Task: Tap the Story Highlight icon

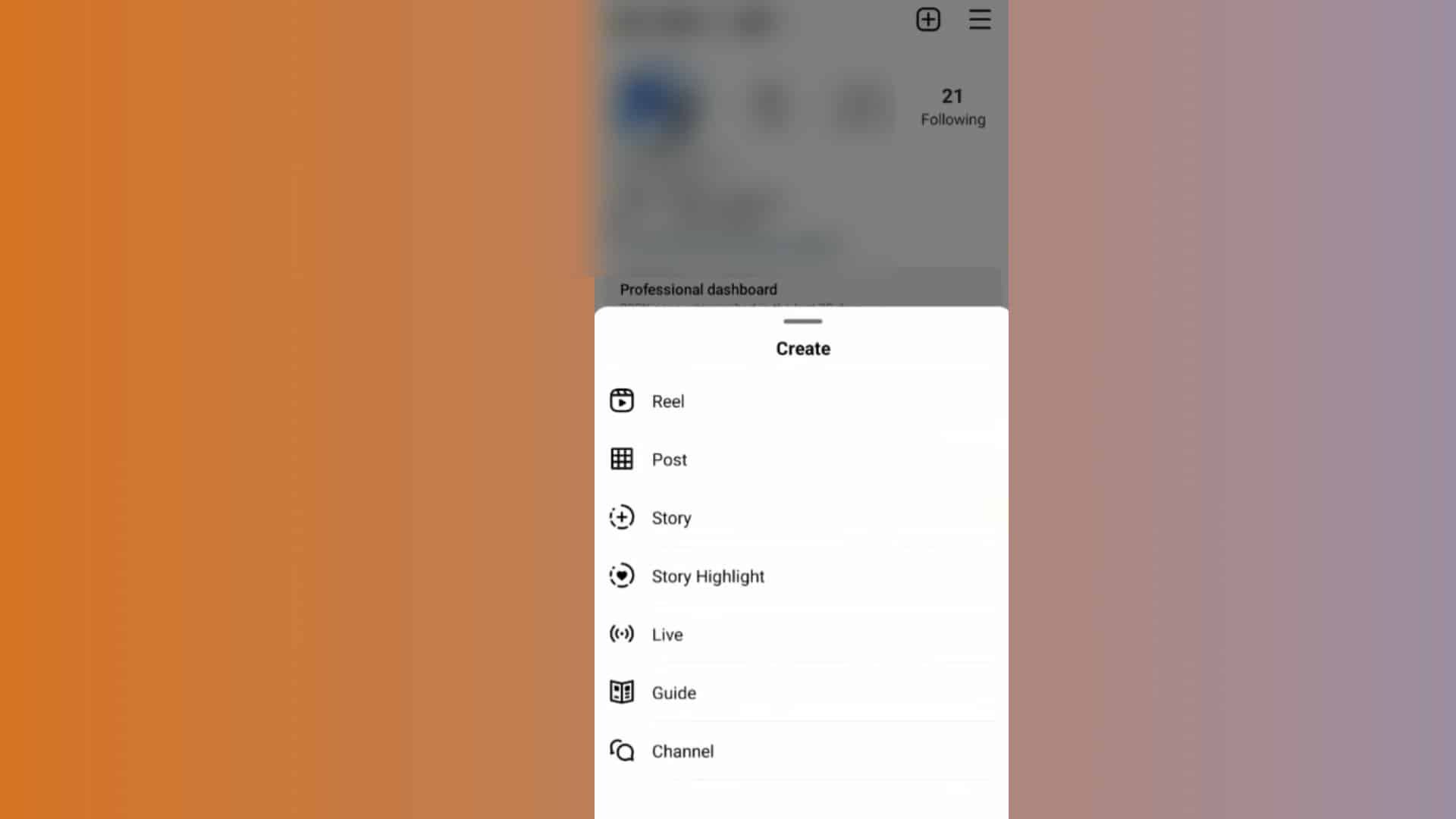Action: point(622,576)
